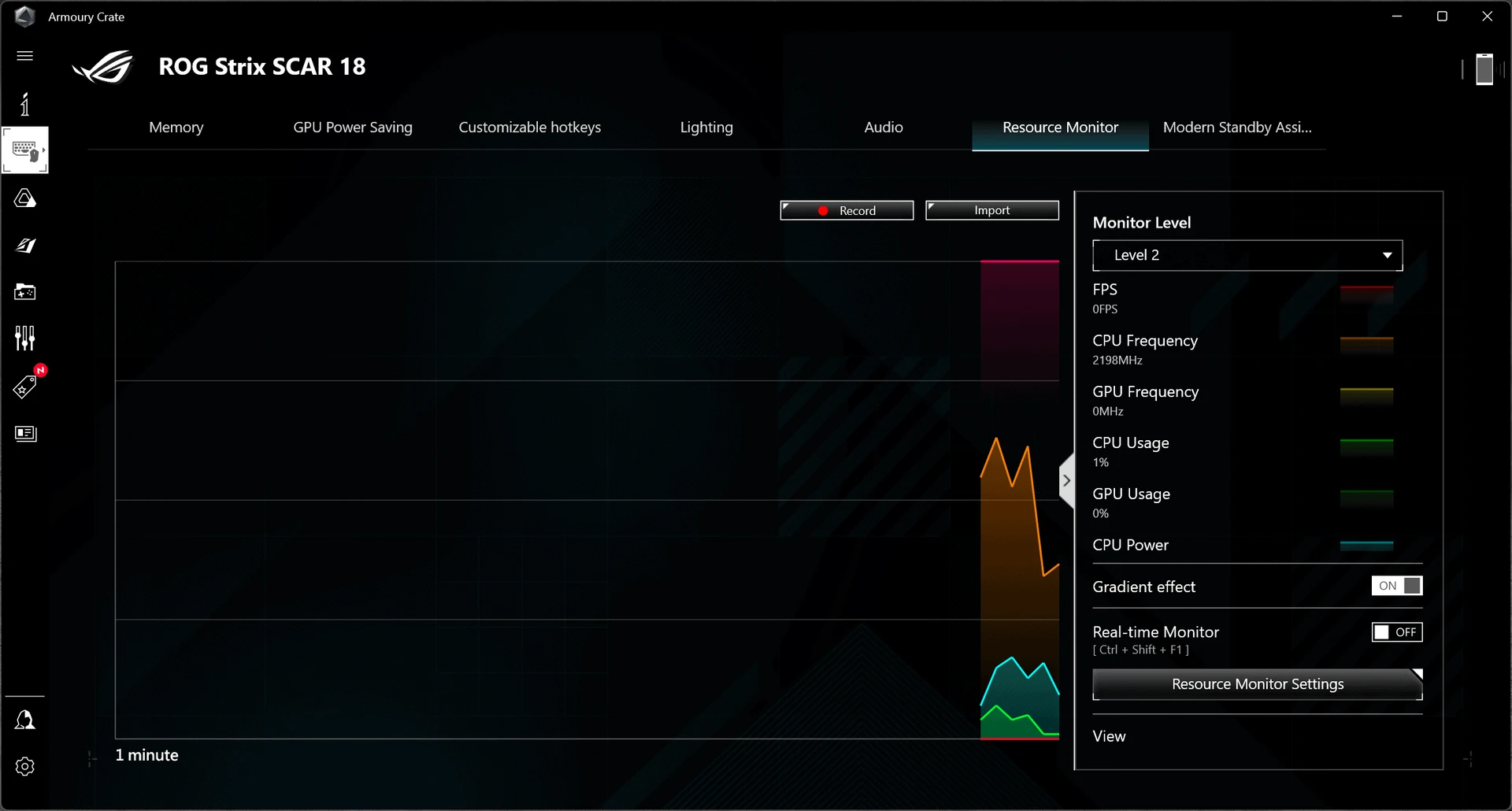Open the Aura Sync triangle icon

pos(25,198)
